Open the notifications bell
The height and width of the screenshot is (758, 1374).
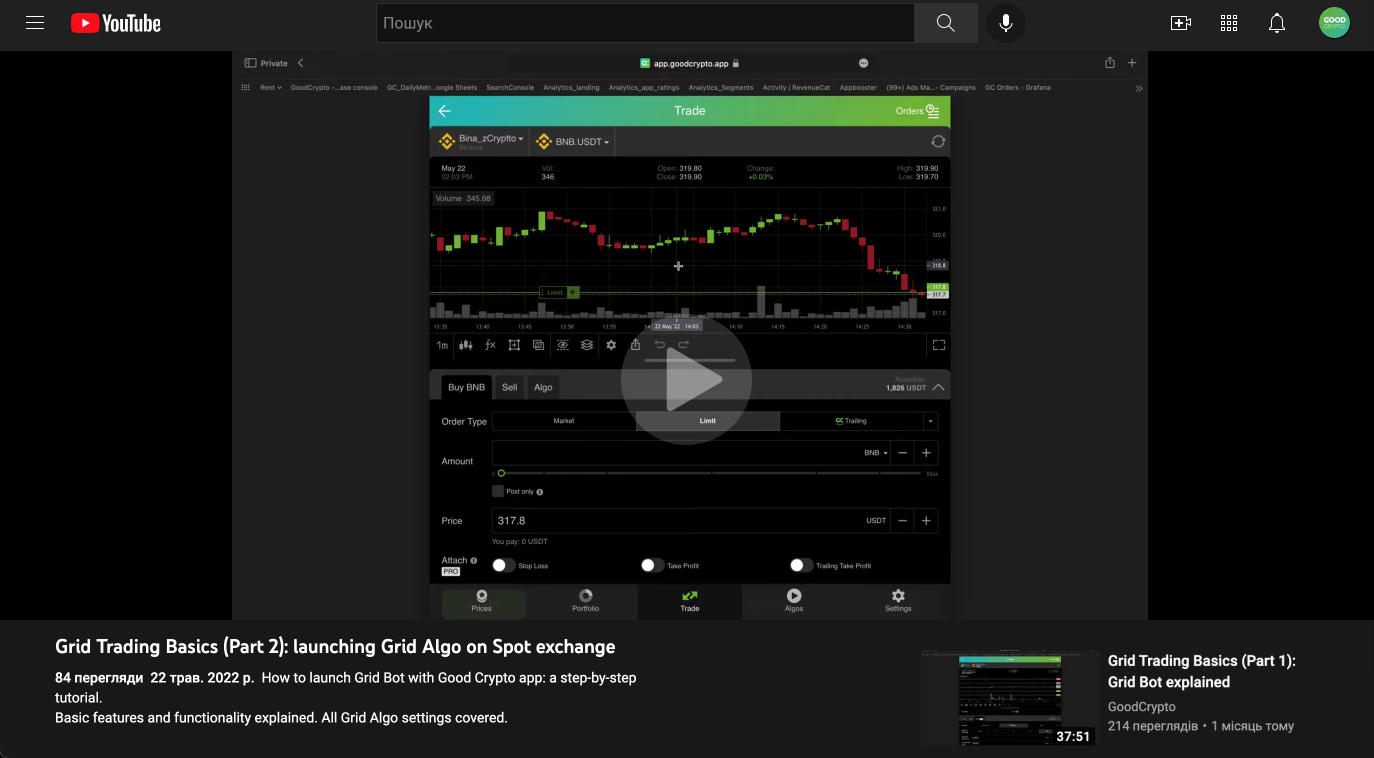pos(1277,23)
